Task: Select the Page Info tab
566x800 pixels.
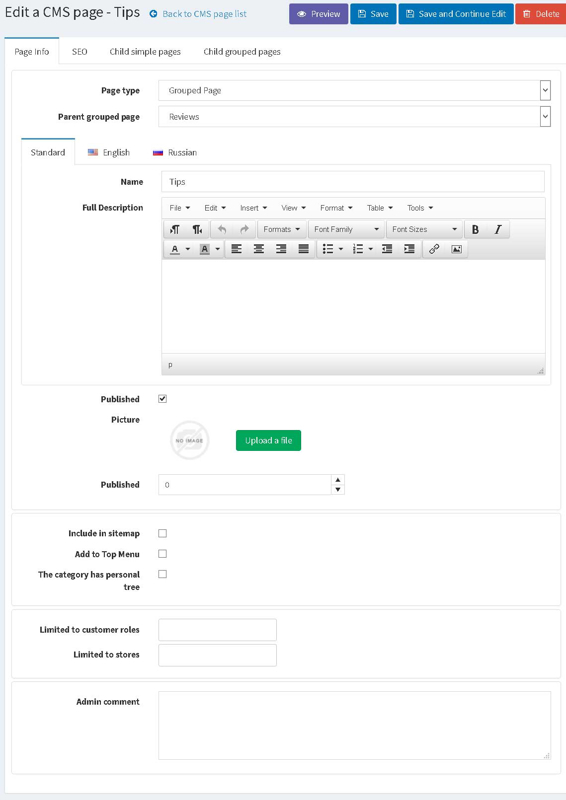Action: coord(32,52)
